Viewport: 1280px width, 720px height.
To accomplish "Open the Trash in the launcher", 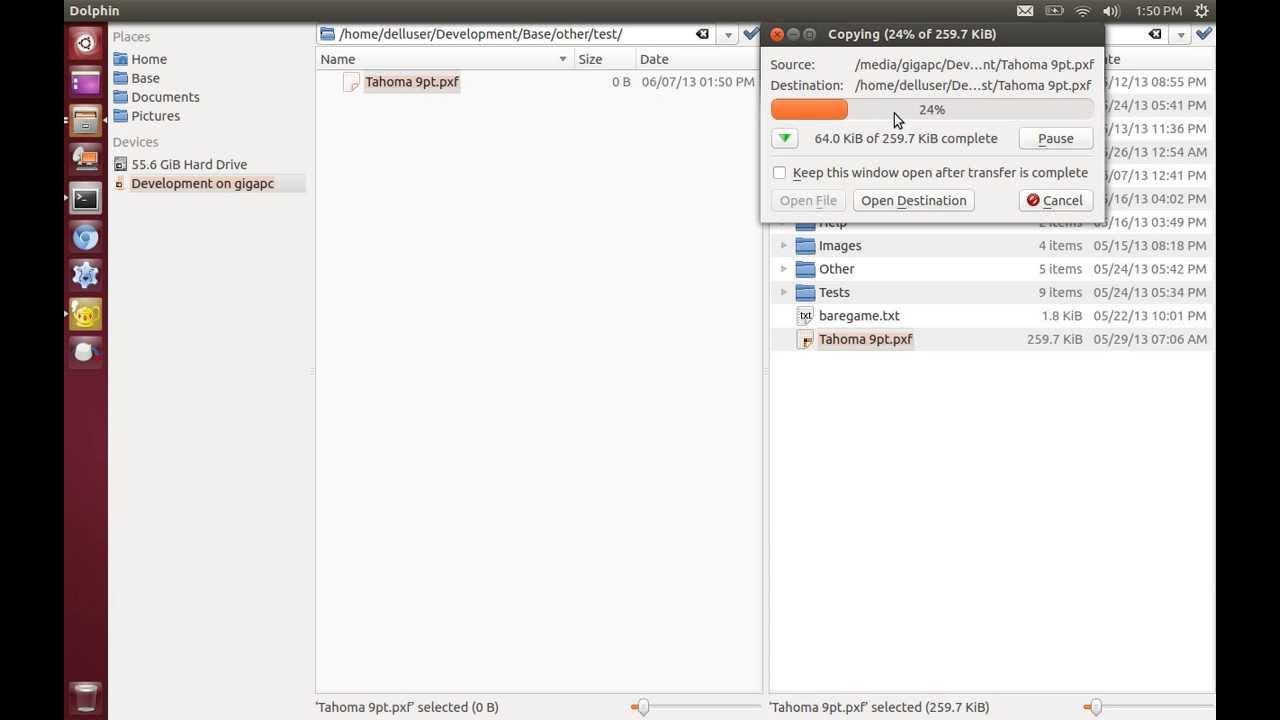I will point(85,696).
